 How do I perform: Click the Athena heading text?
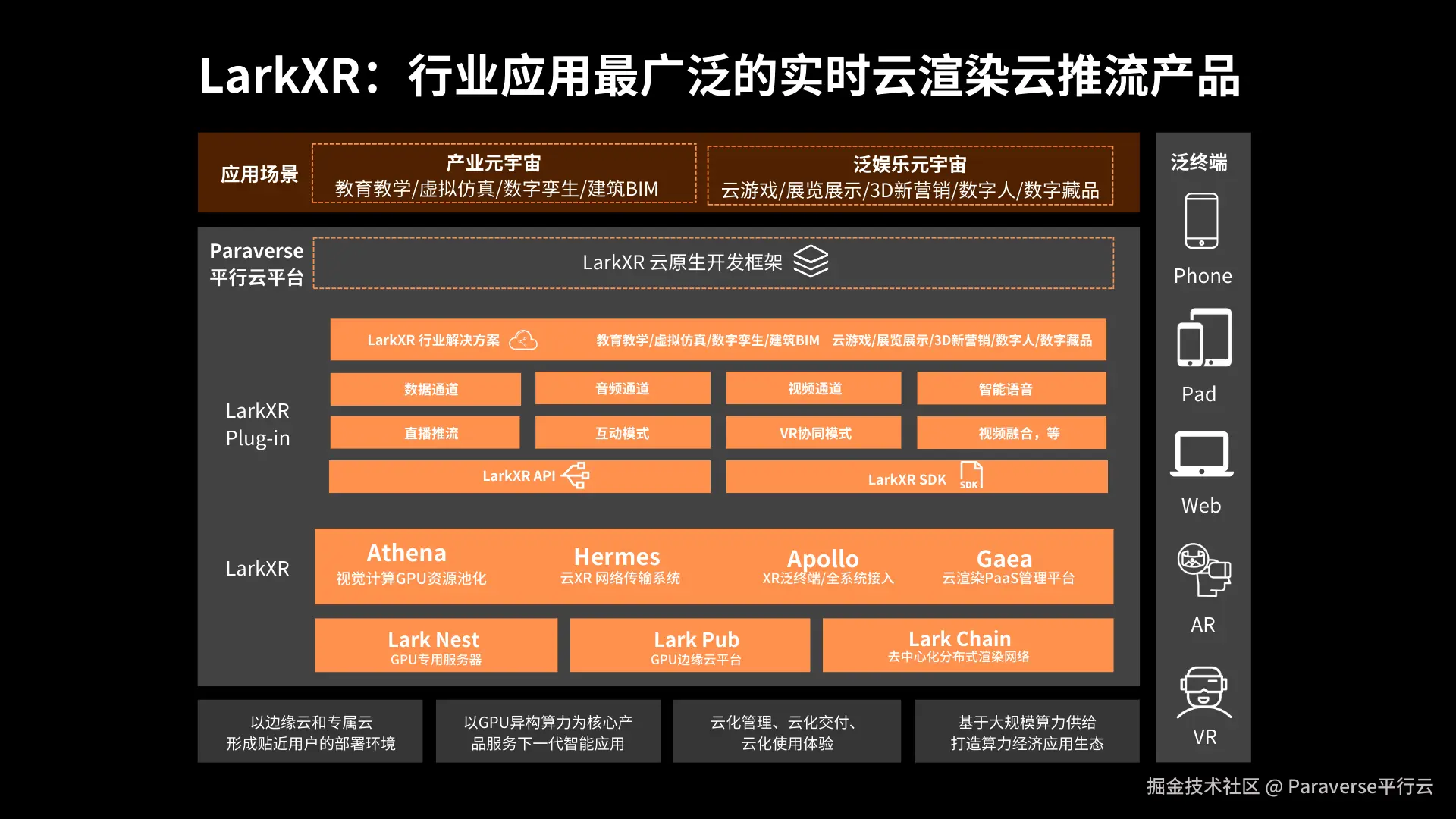(406, 553)
